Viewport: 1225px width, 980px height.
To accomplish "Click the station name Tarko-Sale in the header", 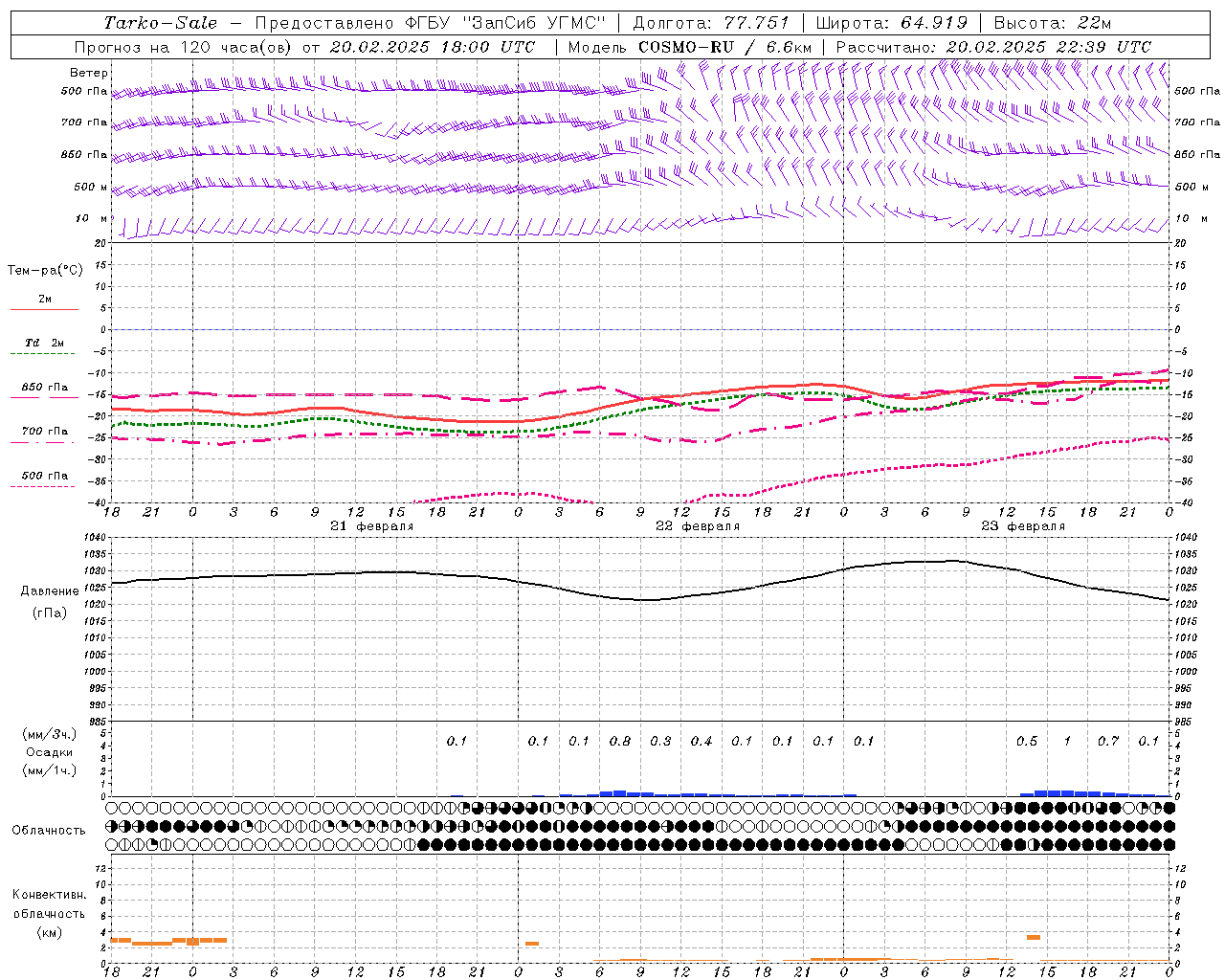I will click(160, 23).
